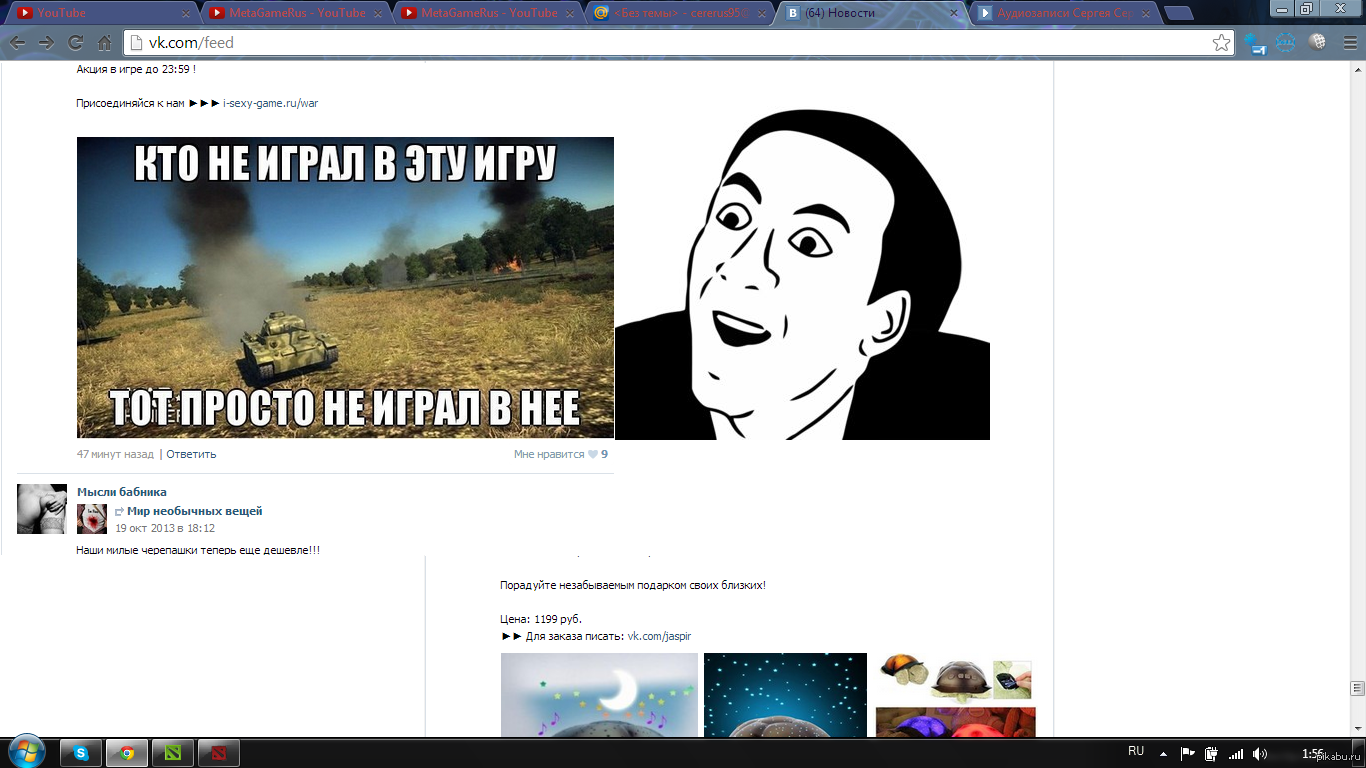Open Skype from the taskbar
The height and width of the screenshot is (768, 1366).
click(80, 753)
